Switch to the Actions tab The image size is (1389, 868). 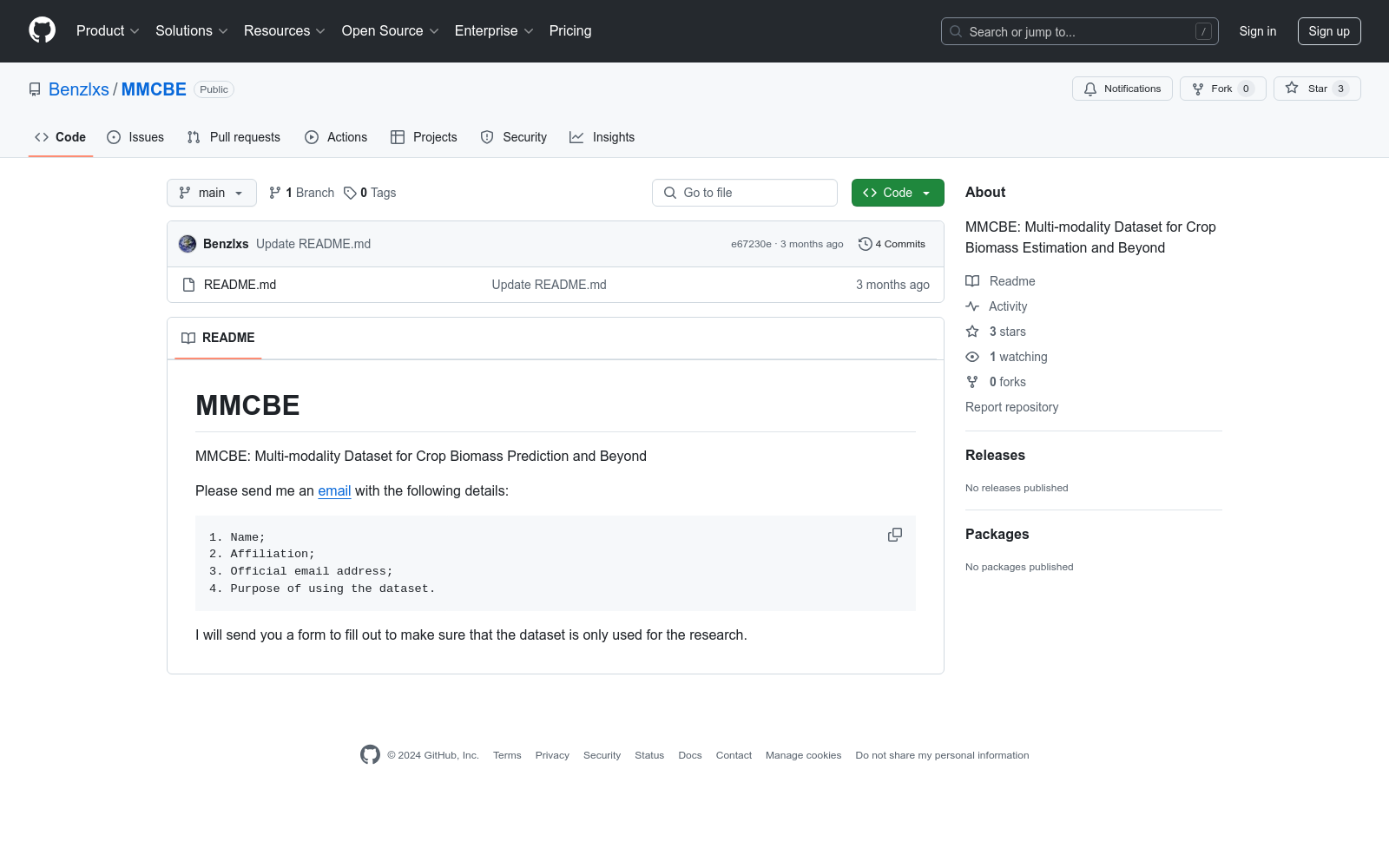tap(336, 137)
